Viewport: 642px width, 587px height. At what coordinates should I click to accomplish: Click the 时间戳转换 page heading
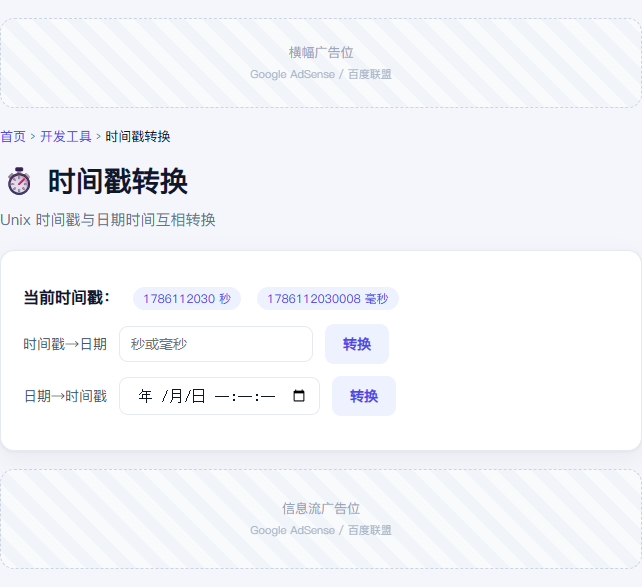[118, 181]
